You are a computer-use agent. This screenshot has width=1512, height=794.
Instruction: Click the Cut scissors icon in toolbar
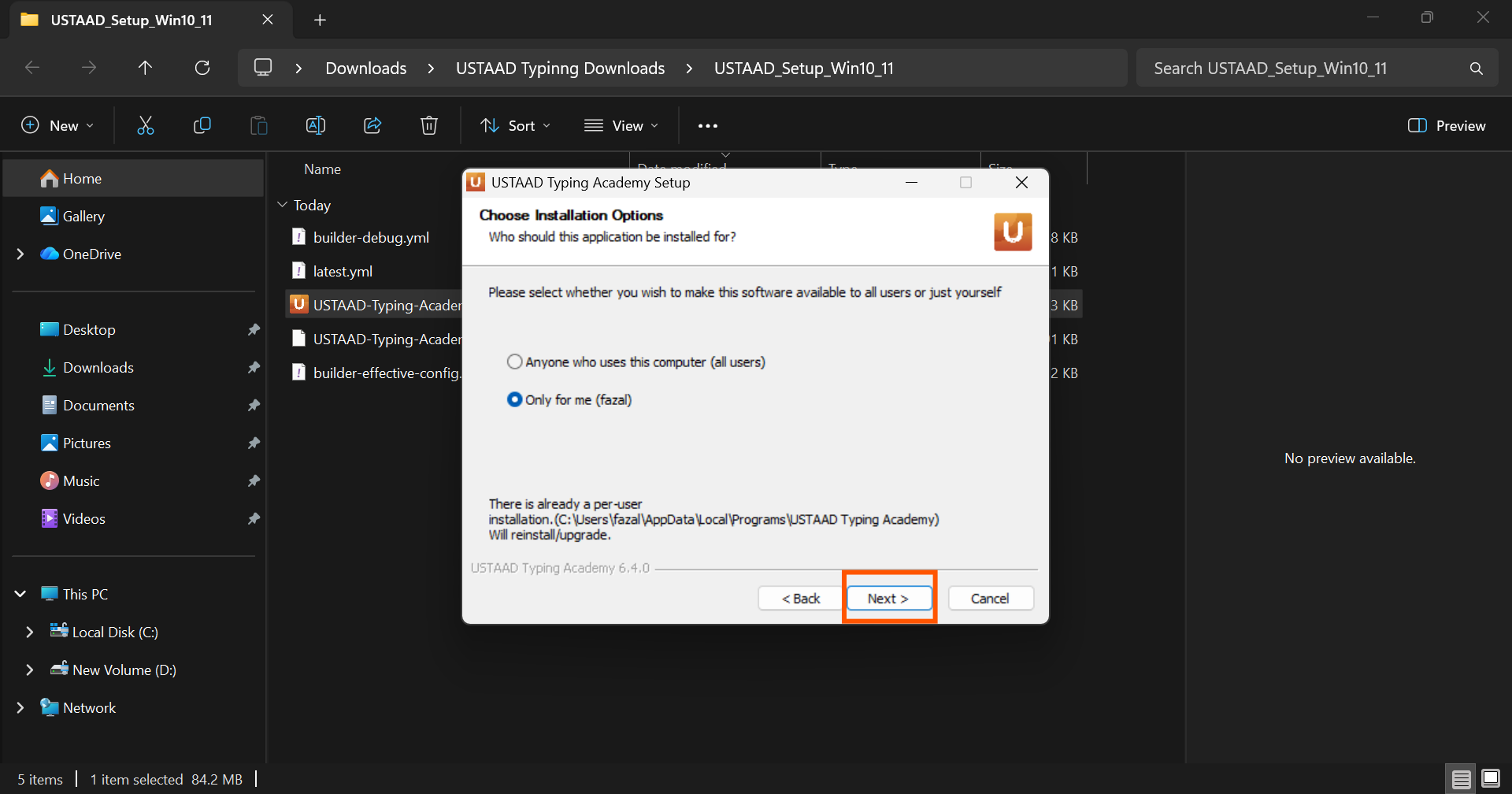pos(146,125)
